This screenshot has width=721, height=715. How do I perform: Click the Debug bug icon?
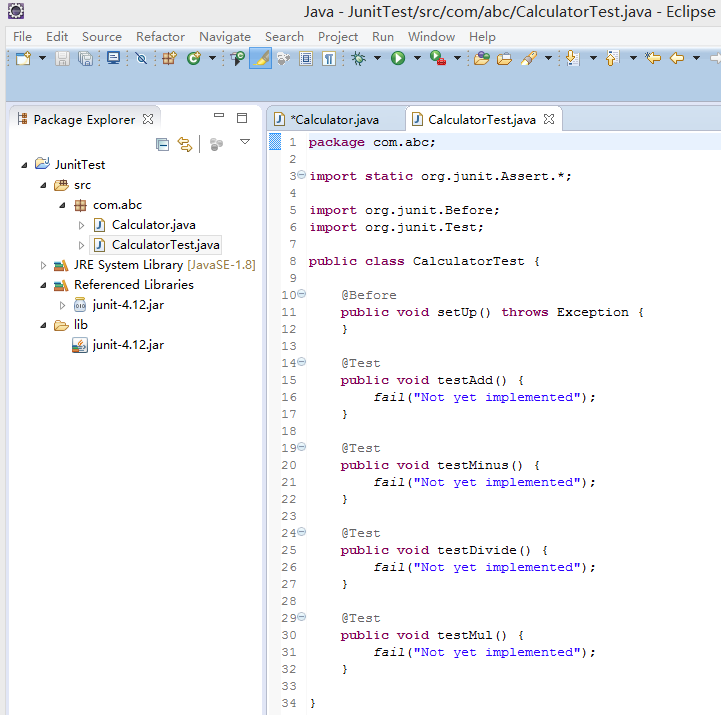point(359,58)
